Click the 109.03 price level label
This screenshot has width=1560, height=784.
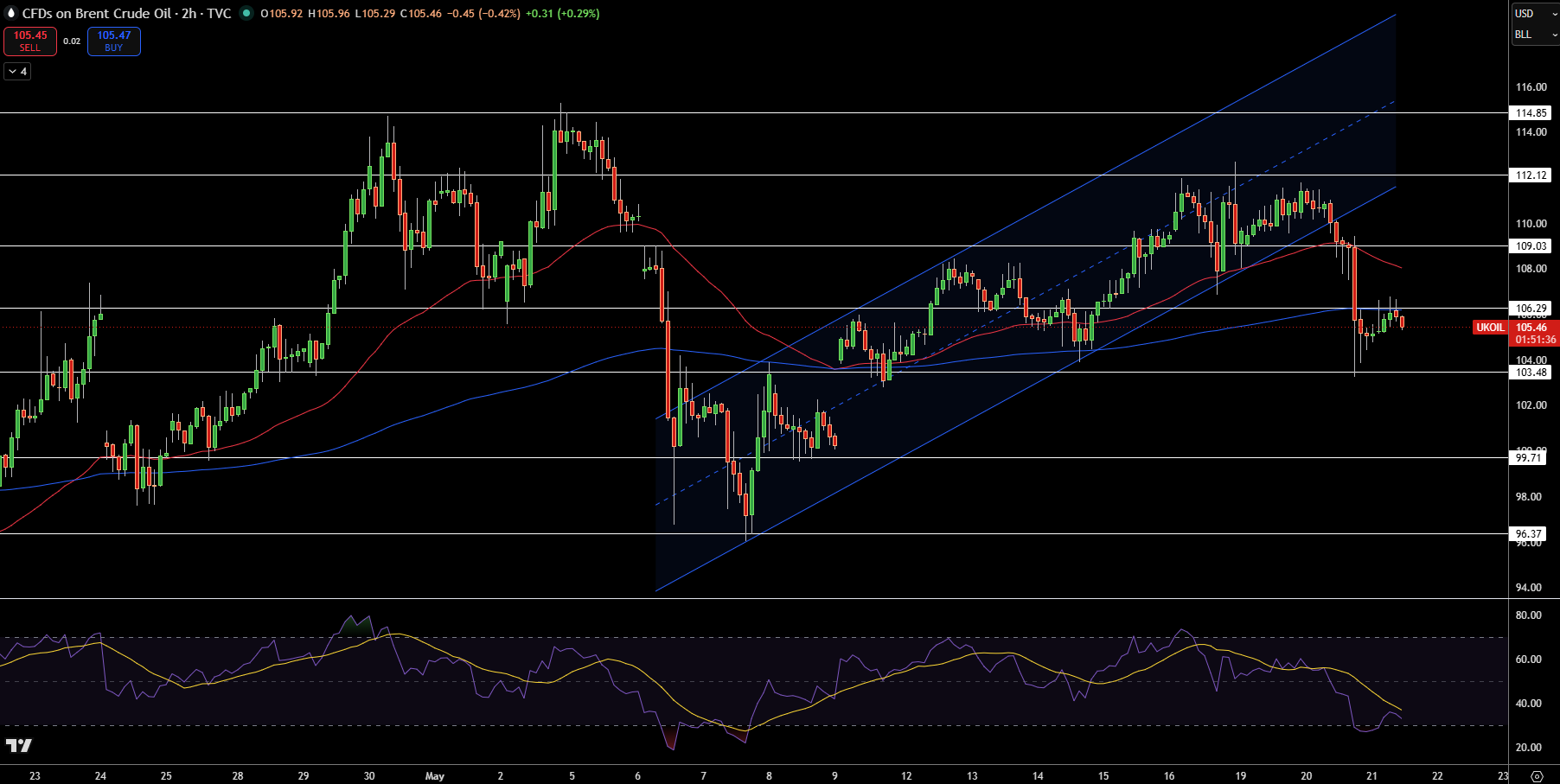pyautogui.click(x=1531, y=246)
